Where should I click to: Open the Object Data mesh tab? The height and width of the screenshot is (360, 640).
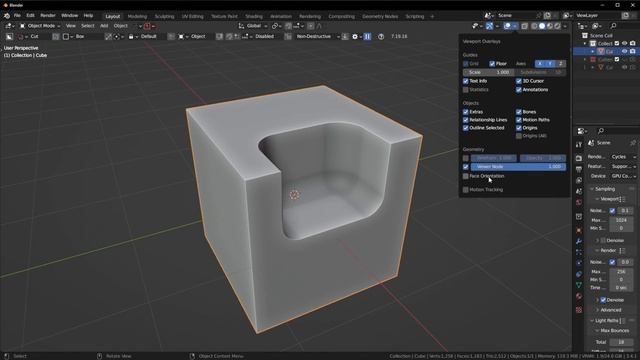point(579,285)
